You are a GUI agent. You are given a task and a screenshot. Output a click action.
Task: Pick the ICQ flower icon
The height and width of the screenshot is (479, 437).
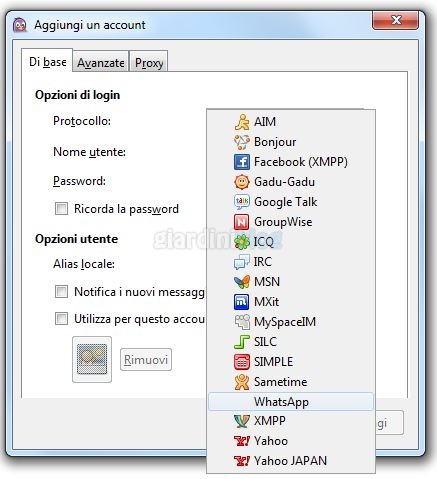click(242, 242)
